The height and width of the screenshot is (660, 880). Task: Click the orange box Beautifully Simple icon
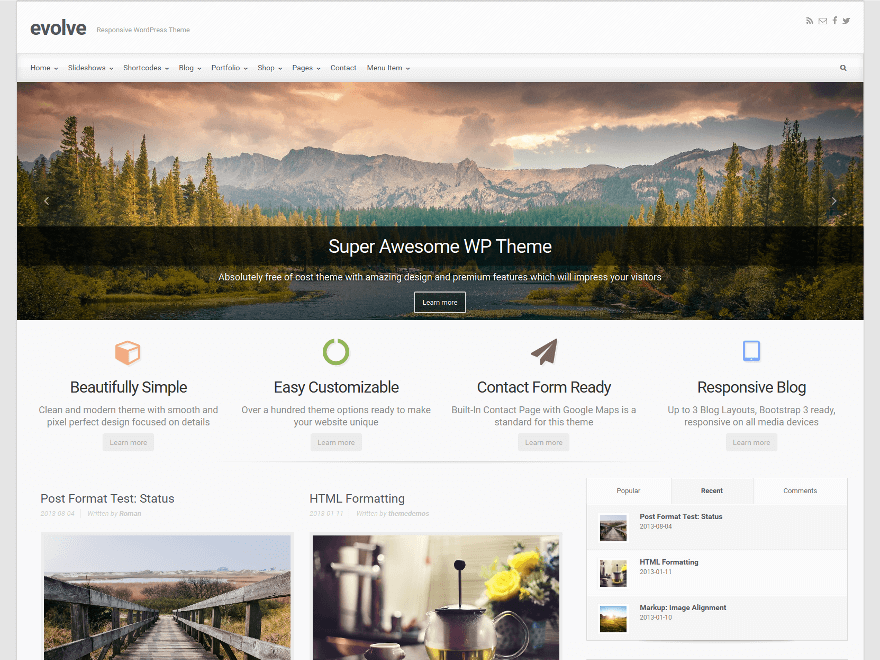[128, 352]
